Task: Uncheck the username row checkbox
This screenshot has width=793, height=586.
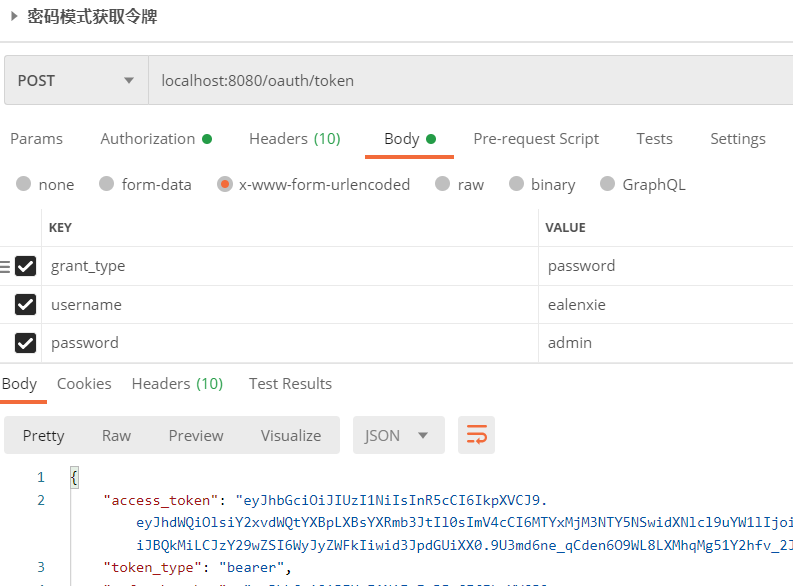Action: coord(25,304)
